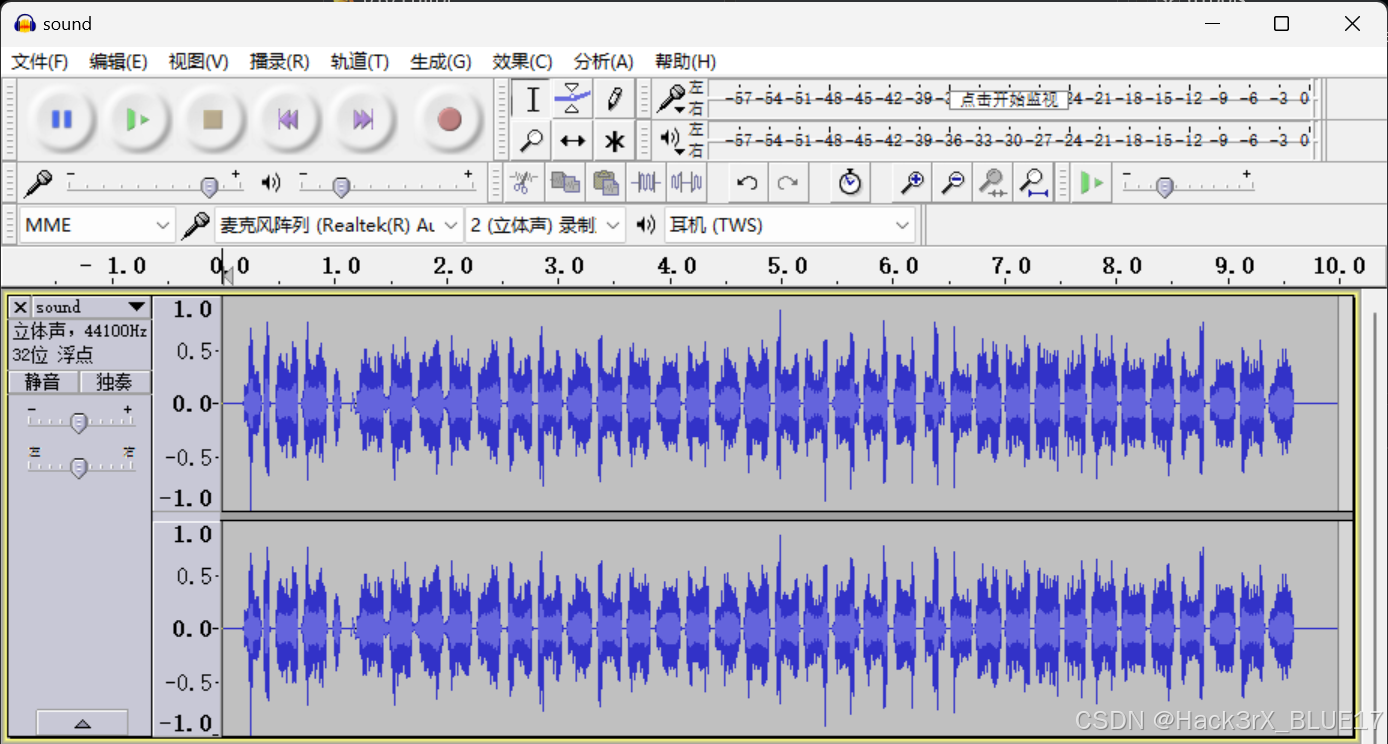Viewport: 1388px width, 744px height.
Task: Fit entire project in window
Action: coord(1033,183)
